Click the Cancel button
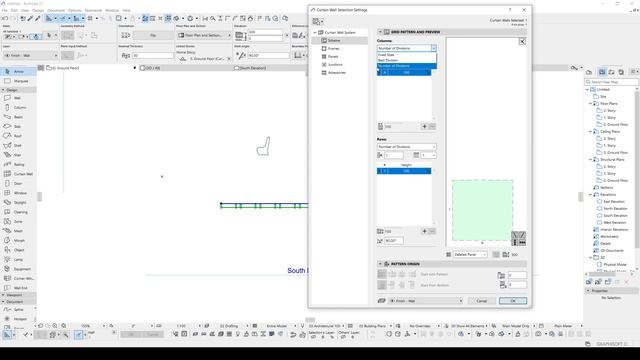This screenshot has width=640, height=360. pyautogui.click(x=482, y=301)
